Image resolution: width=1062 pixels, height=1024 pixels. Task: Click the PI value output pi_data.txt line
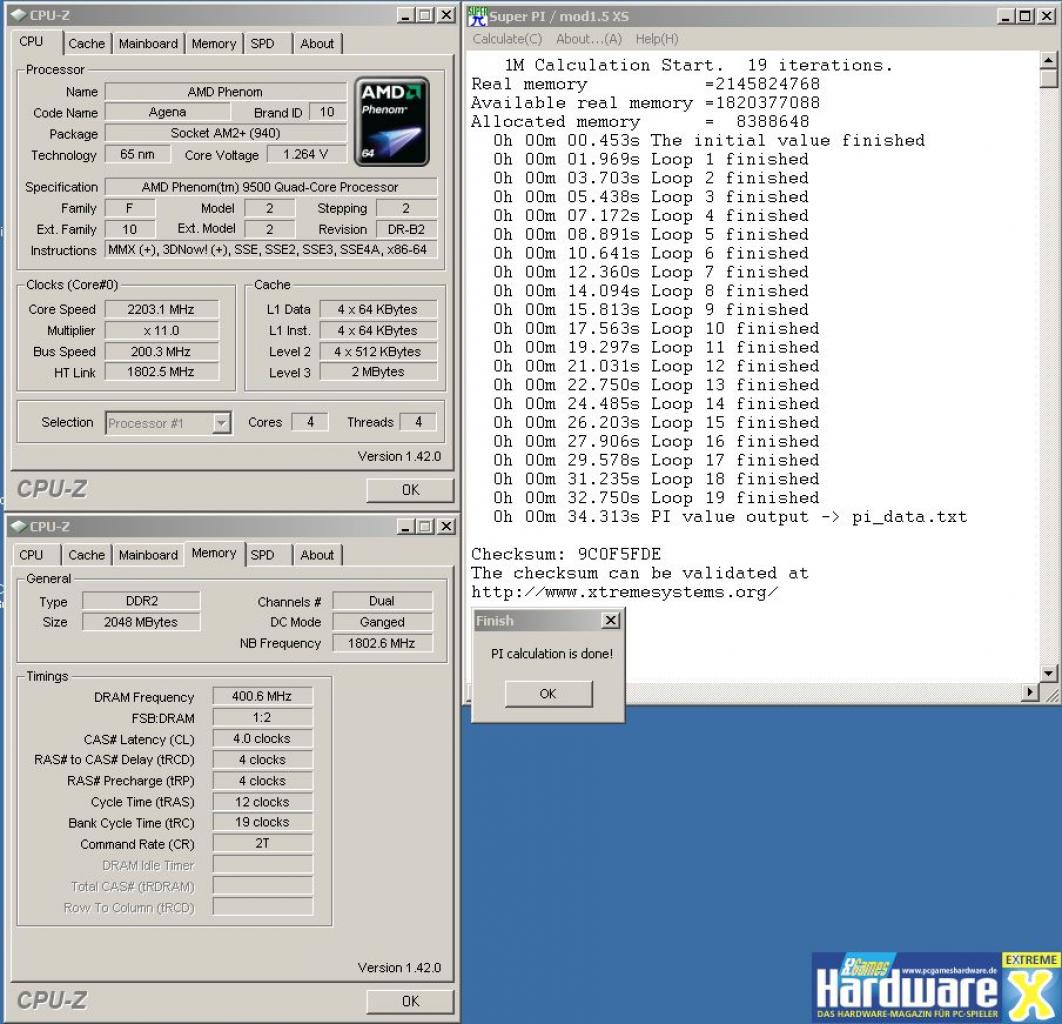coord(730,517)
